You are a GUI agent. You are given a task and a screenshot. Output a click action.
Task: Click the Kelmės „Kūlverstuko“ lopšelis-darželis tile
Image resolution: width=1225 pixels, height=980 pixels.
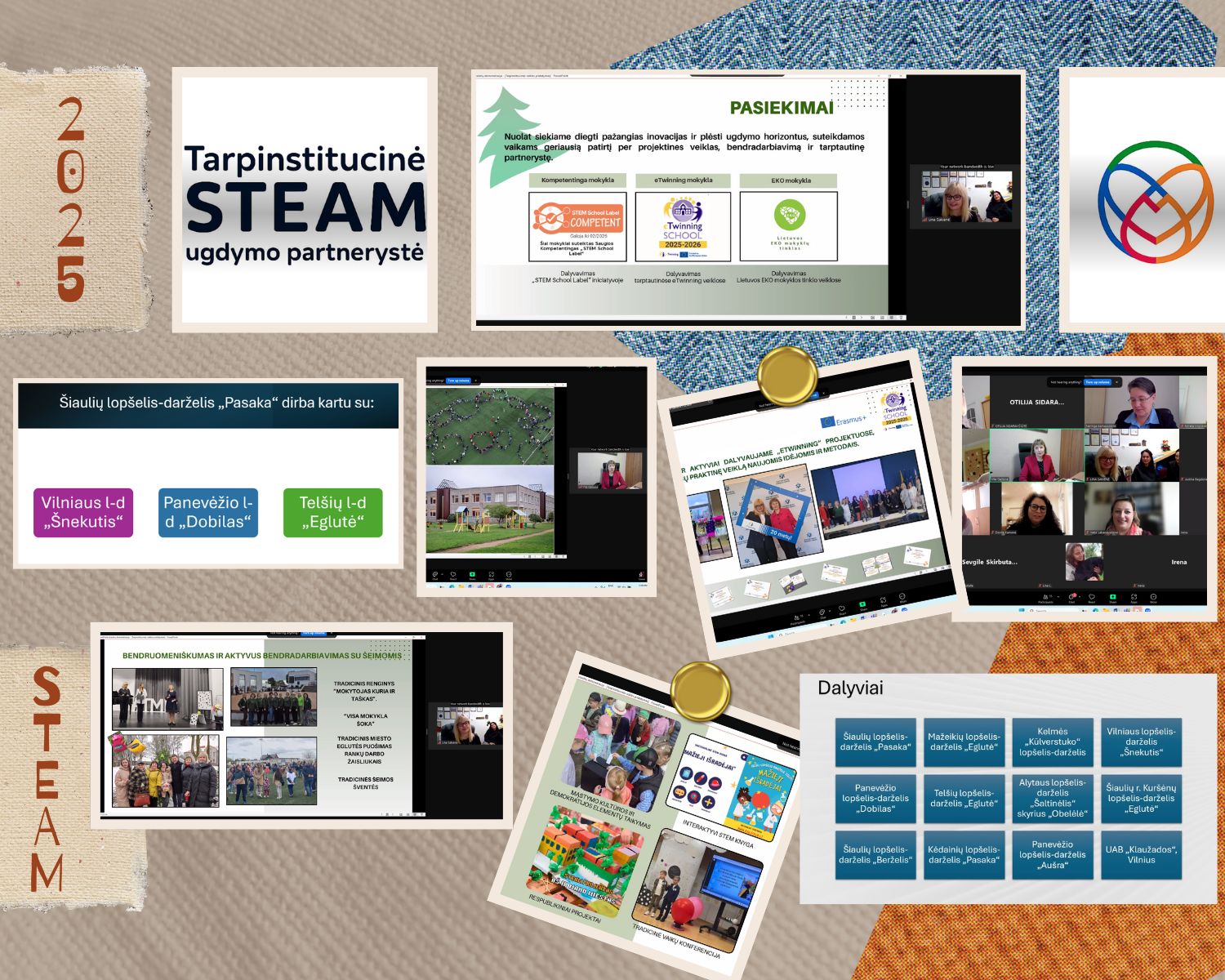tap(1052, 742)
